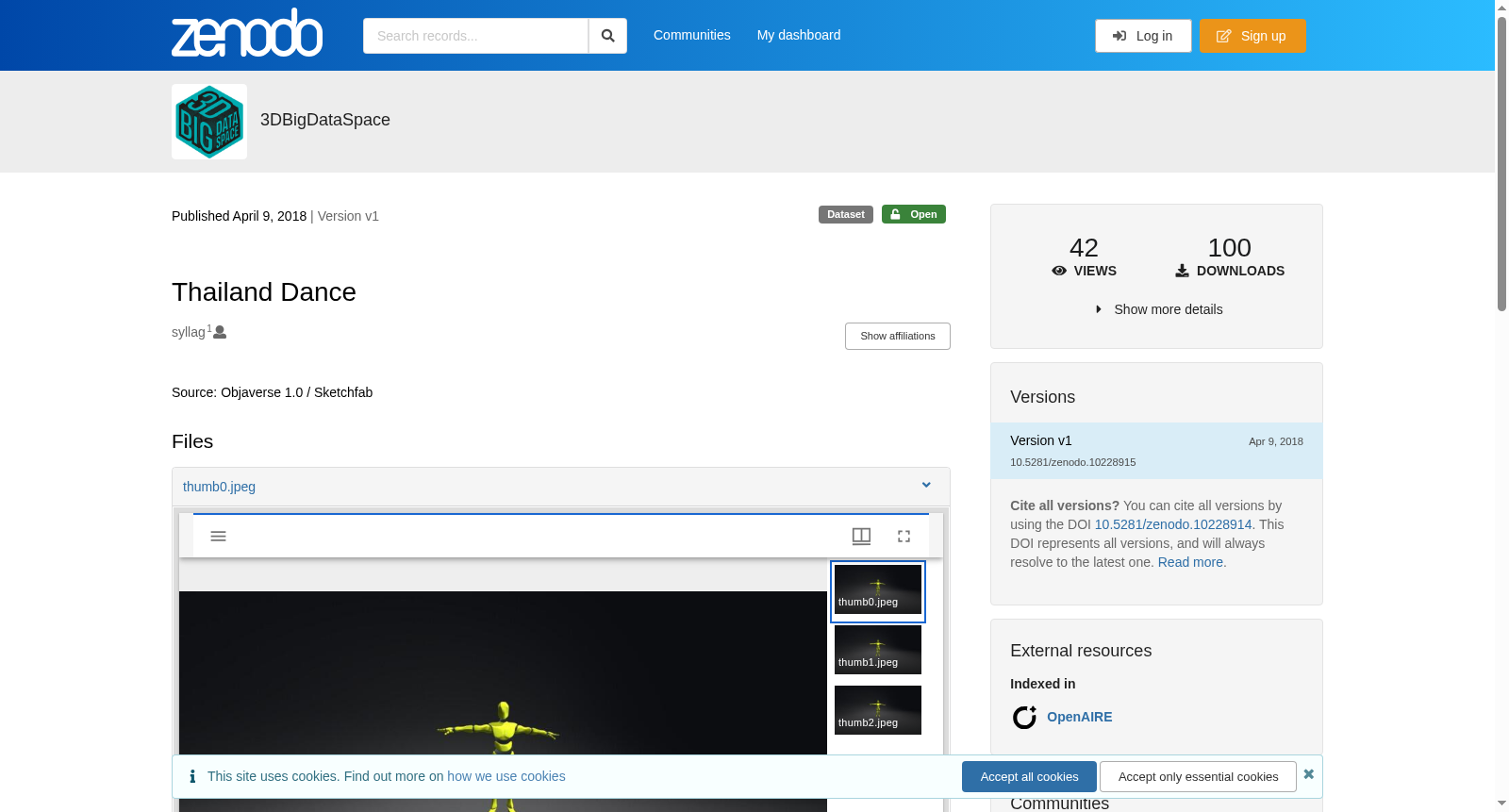The width and height of the screenshot is (1509, 812).
Task: Collapse the thumb0.jpeg file preview chevron
Action: pyautogui.click(x=926, y=485)
